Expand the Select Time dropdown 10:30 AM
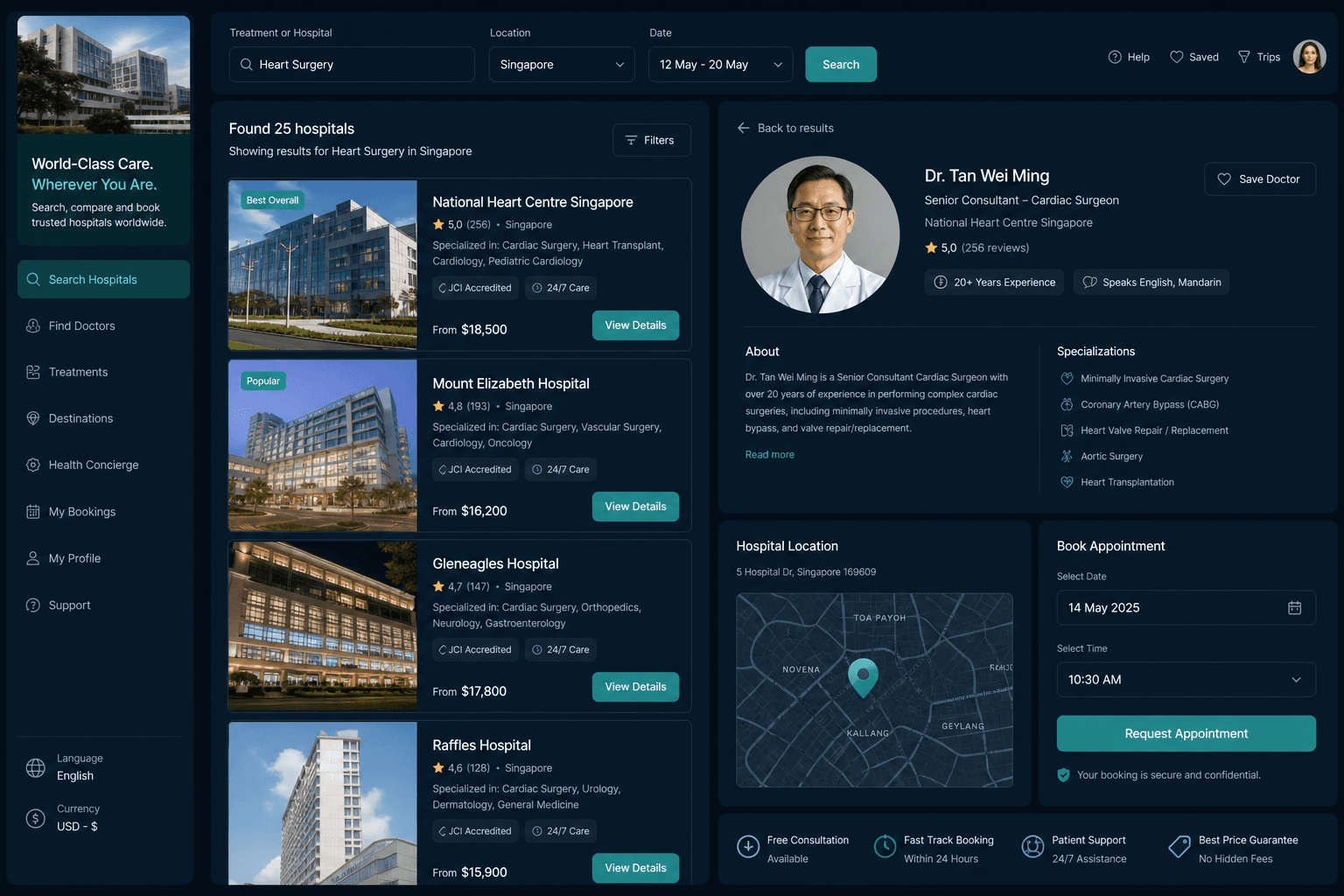Screen dimensions: 1344x896 (x=1186, y=680)
